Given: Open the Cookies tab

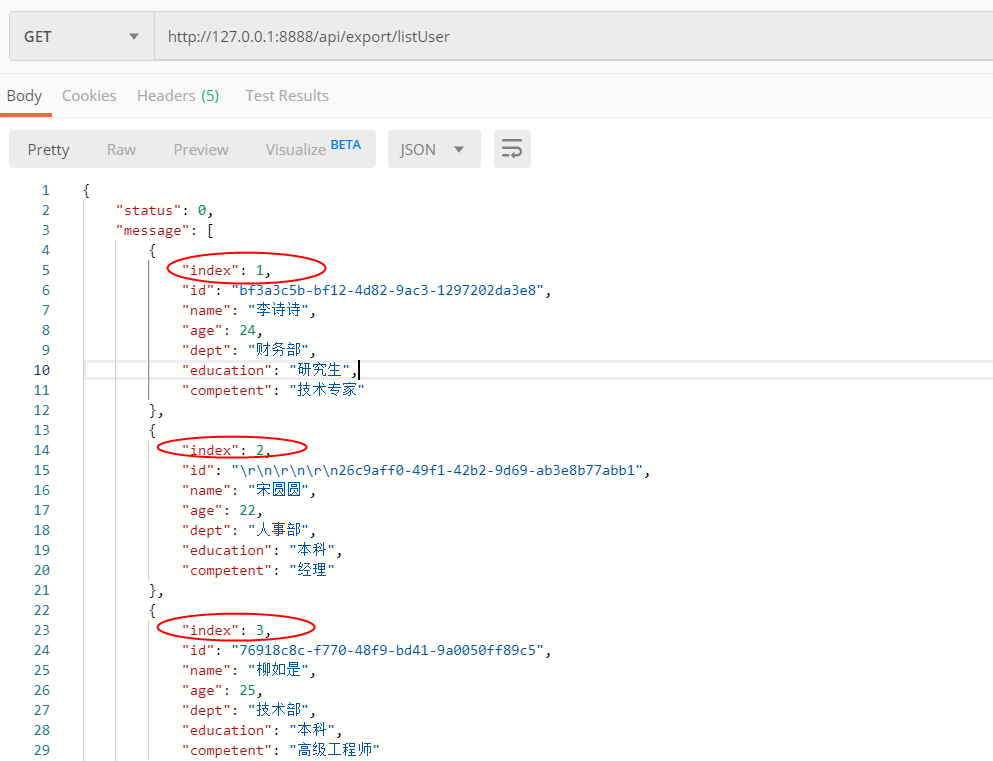Looking at the screenshot, I should (x=88, y=95).
